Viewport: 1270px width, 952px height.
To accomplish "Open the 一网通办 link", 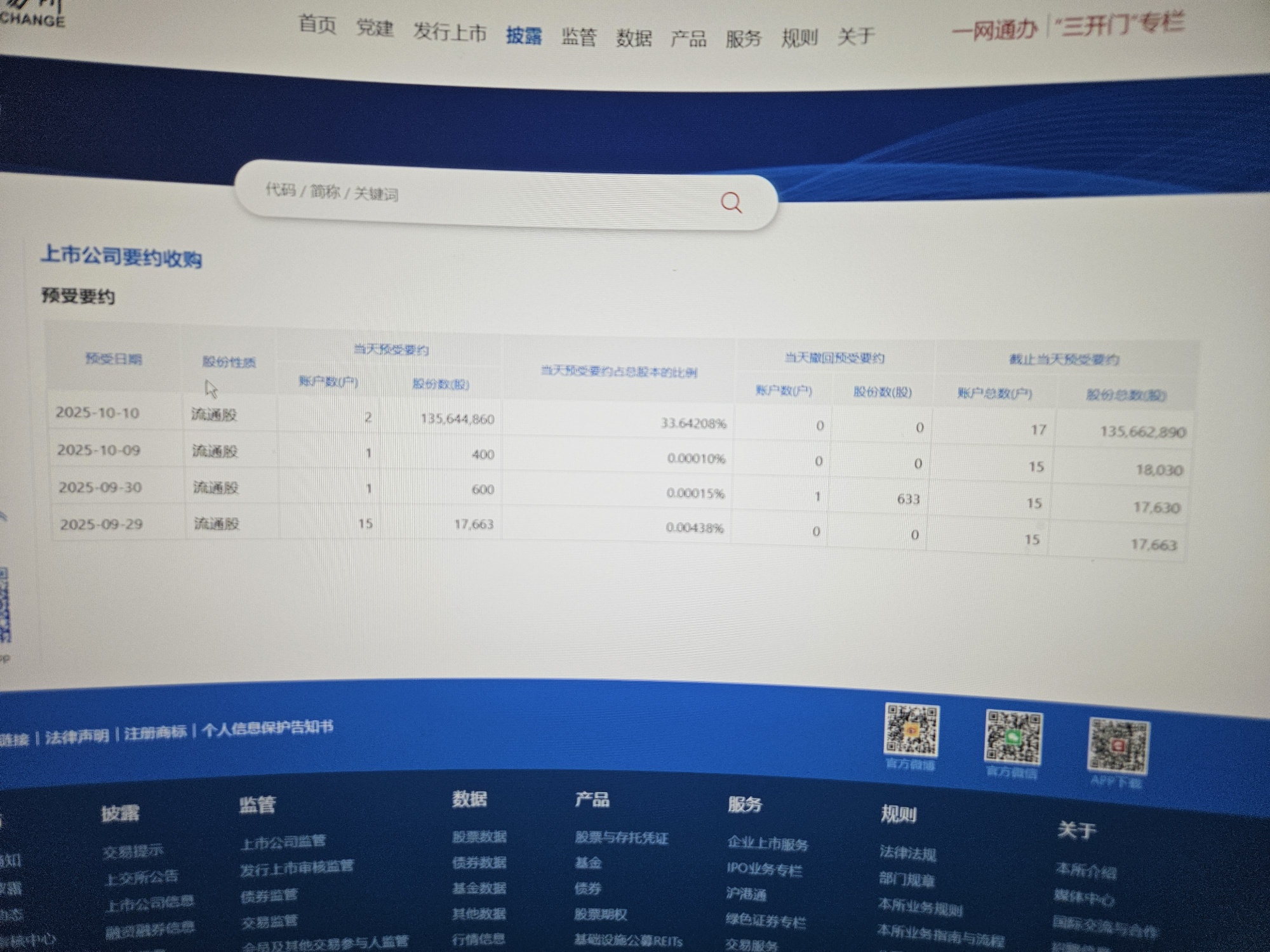I will coord(994,30).
